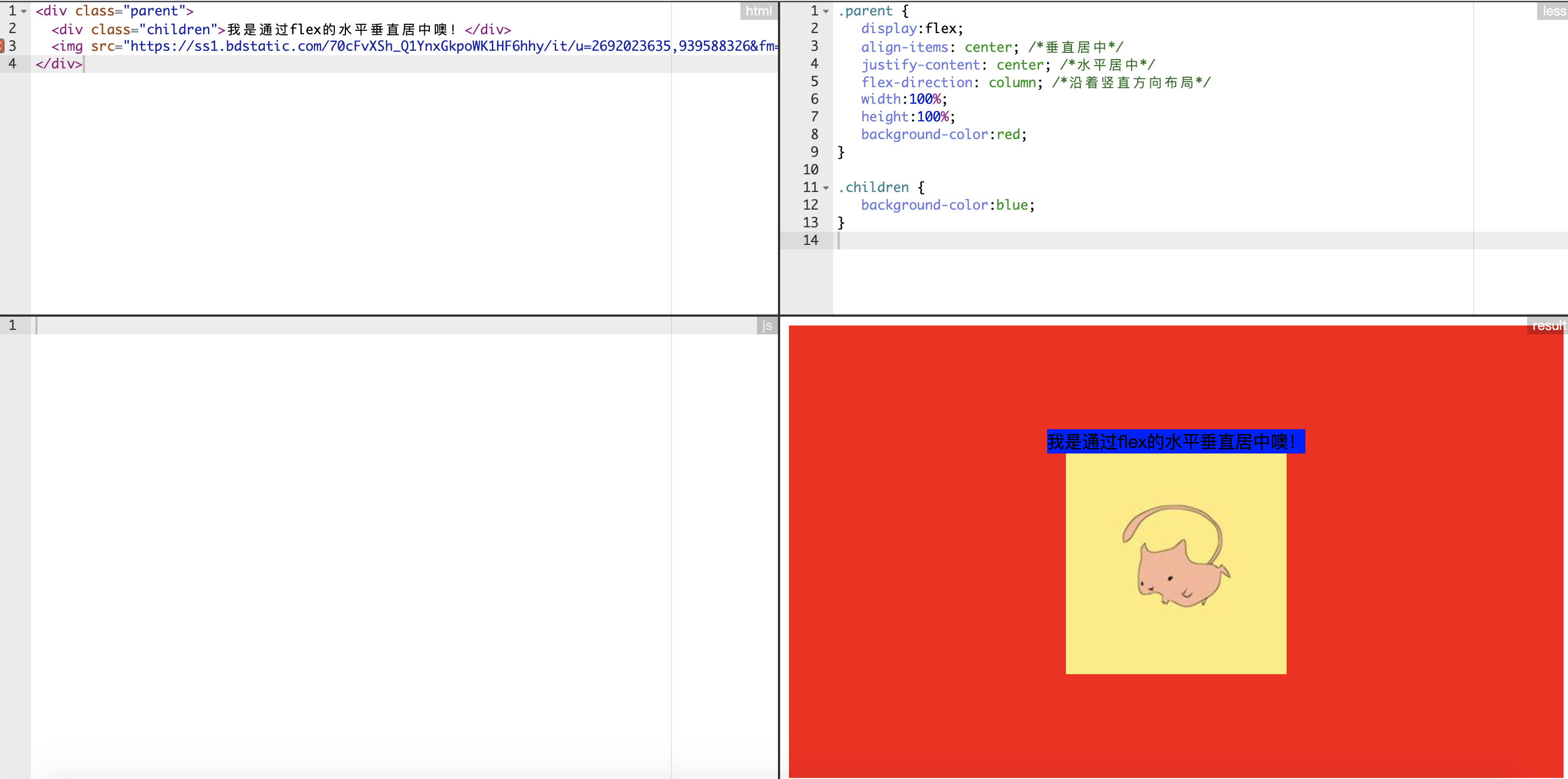Viewport: 1568px width, 779px height.
Task: Click line number 14 in the CSS gutter
Action: pos(810,241)
